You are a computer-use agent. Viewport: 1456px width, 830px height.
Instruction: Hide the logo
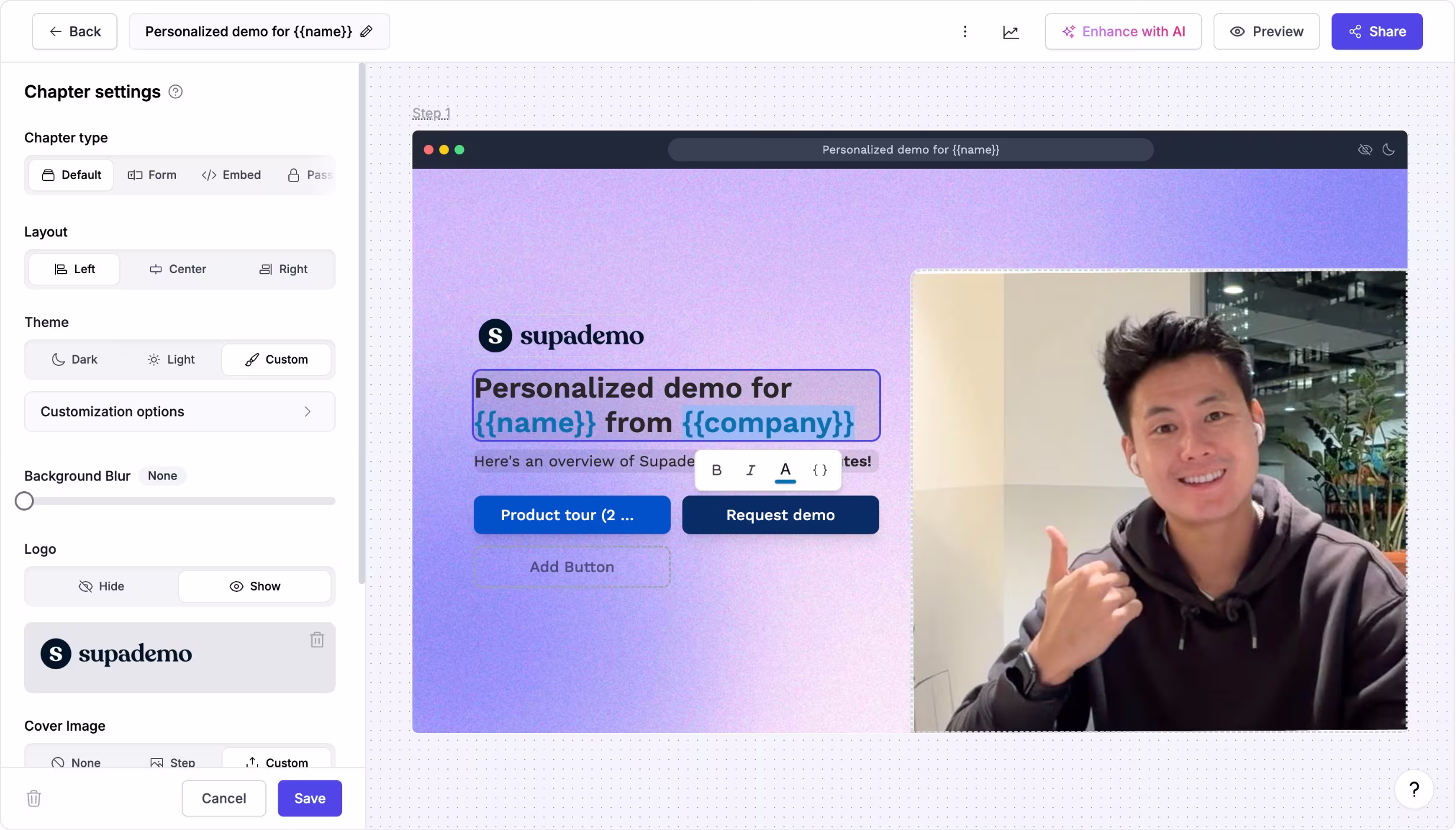coord(102,586)
